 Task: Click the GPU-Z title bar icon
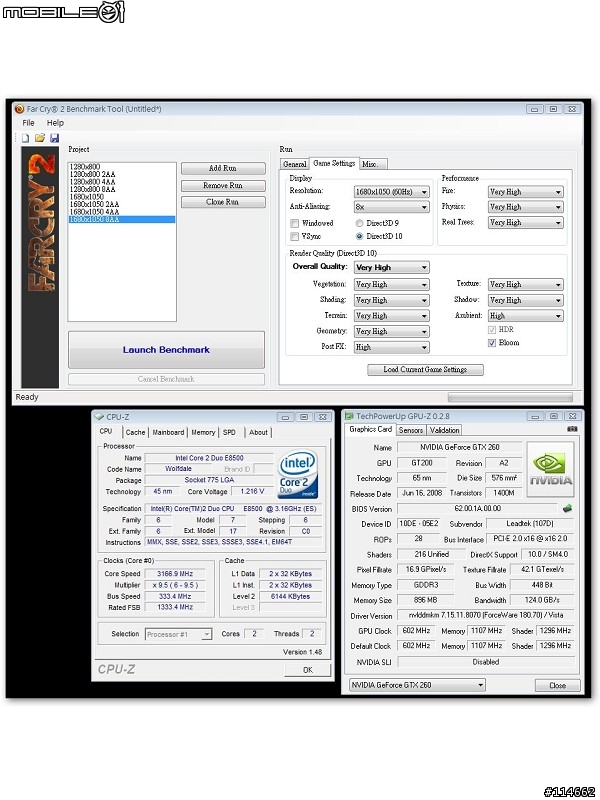pos(349,416)
